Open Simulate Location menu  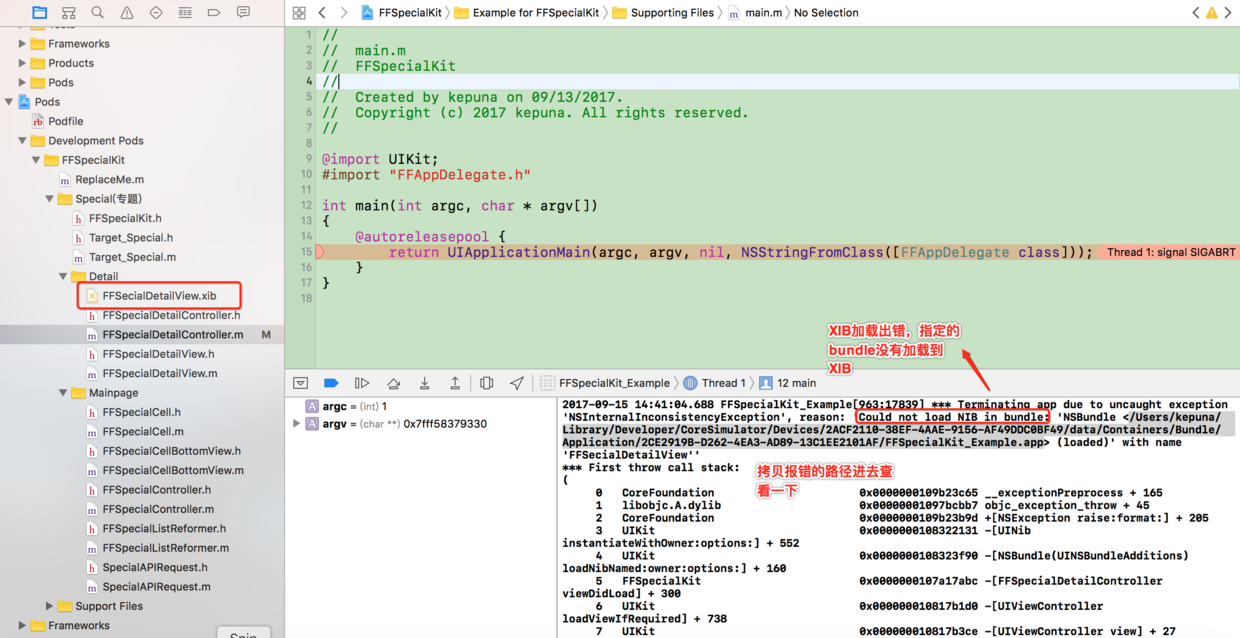click(517, 383)
